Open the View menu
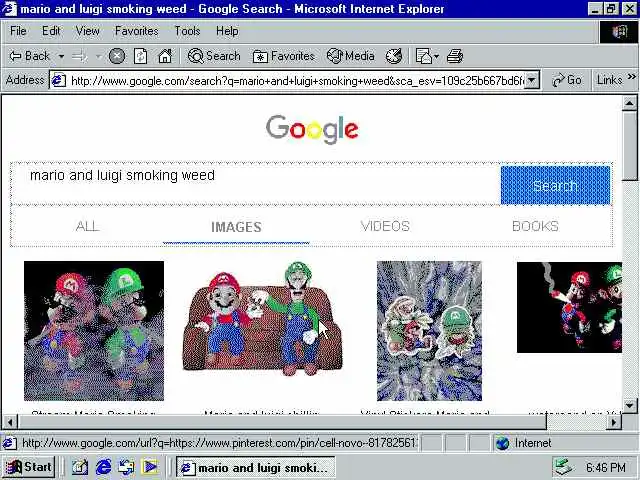Image resolution: width=640 pixels, height=480 pixels. click(x=87, y=31)
